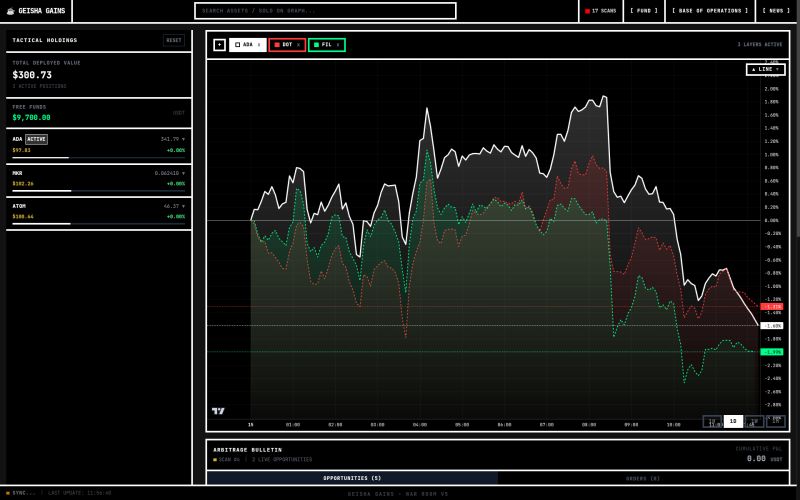The width and height of the screenshot is (800, 500).
Task: Expand the ADA holding row arrow
Action: (184, 139)
